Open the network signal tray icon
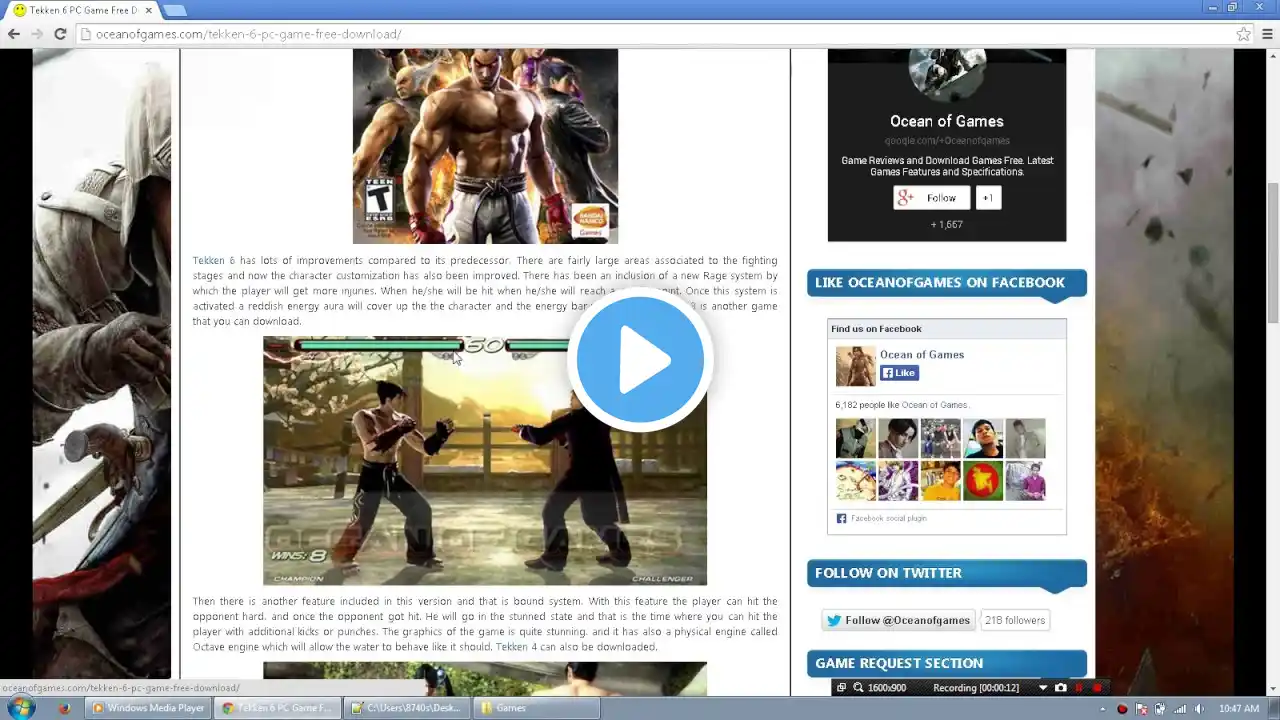Screen dimensions: 1280x720 (1179, 709)
